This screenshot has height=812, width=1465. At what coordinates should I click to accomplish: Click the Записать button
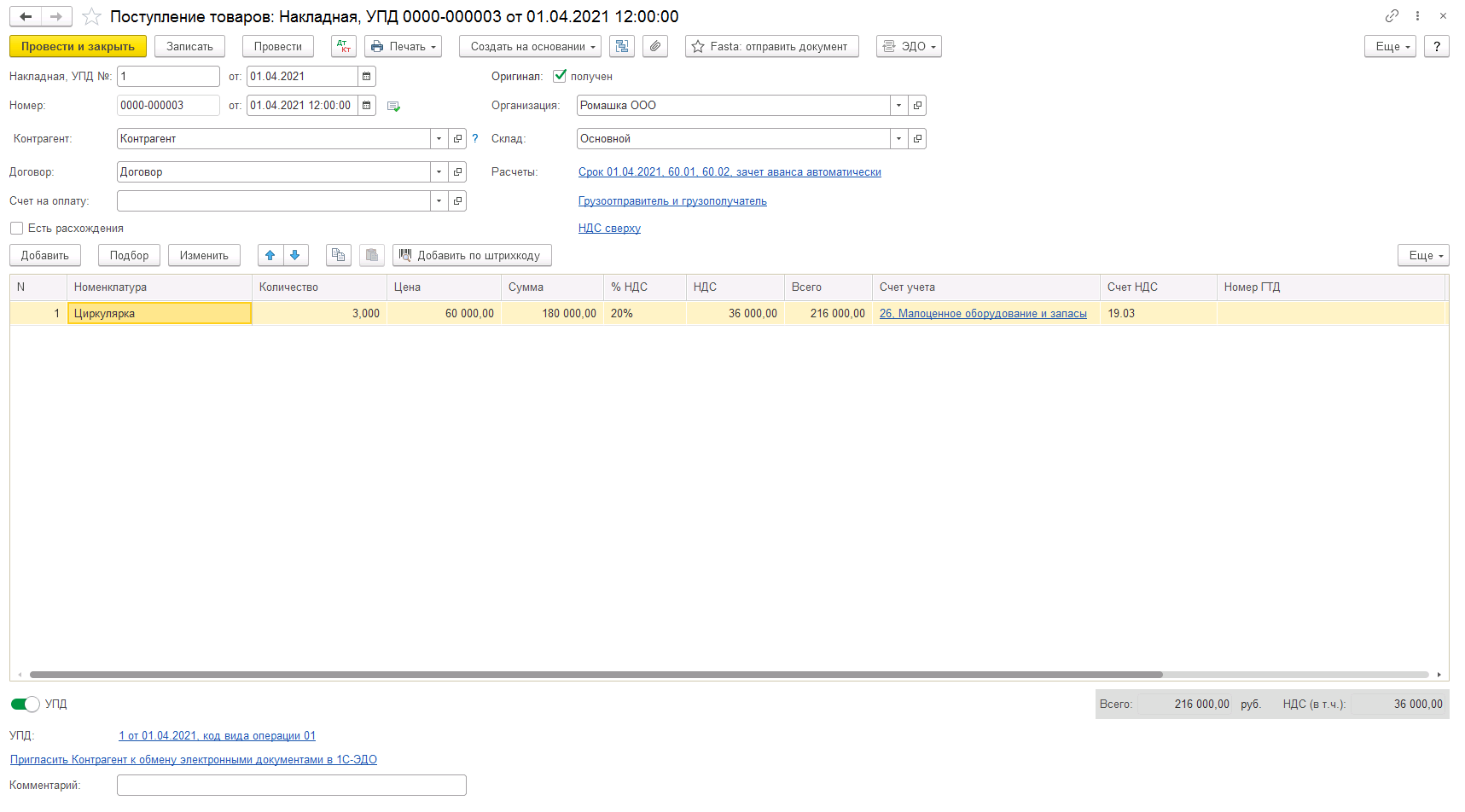(189, 46)
